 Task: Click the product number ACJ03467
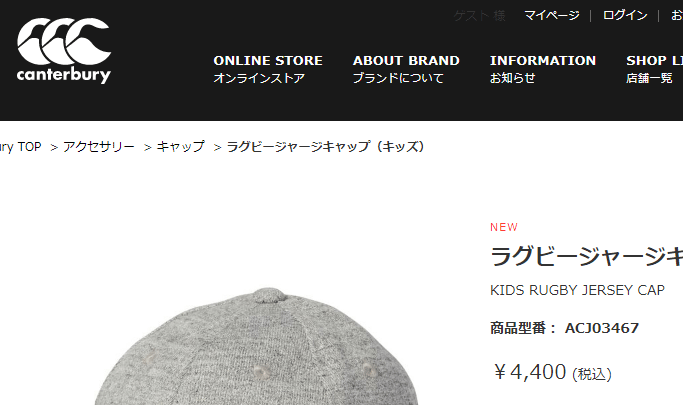(x=602, y=328)
